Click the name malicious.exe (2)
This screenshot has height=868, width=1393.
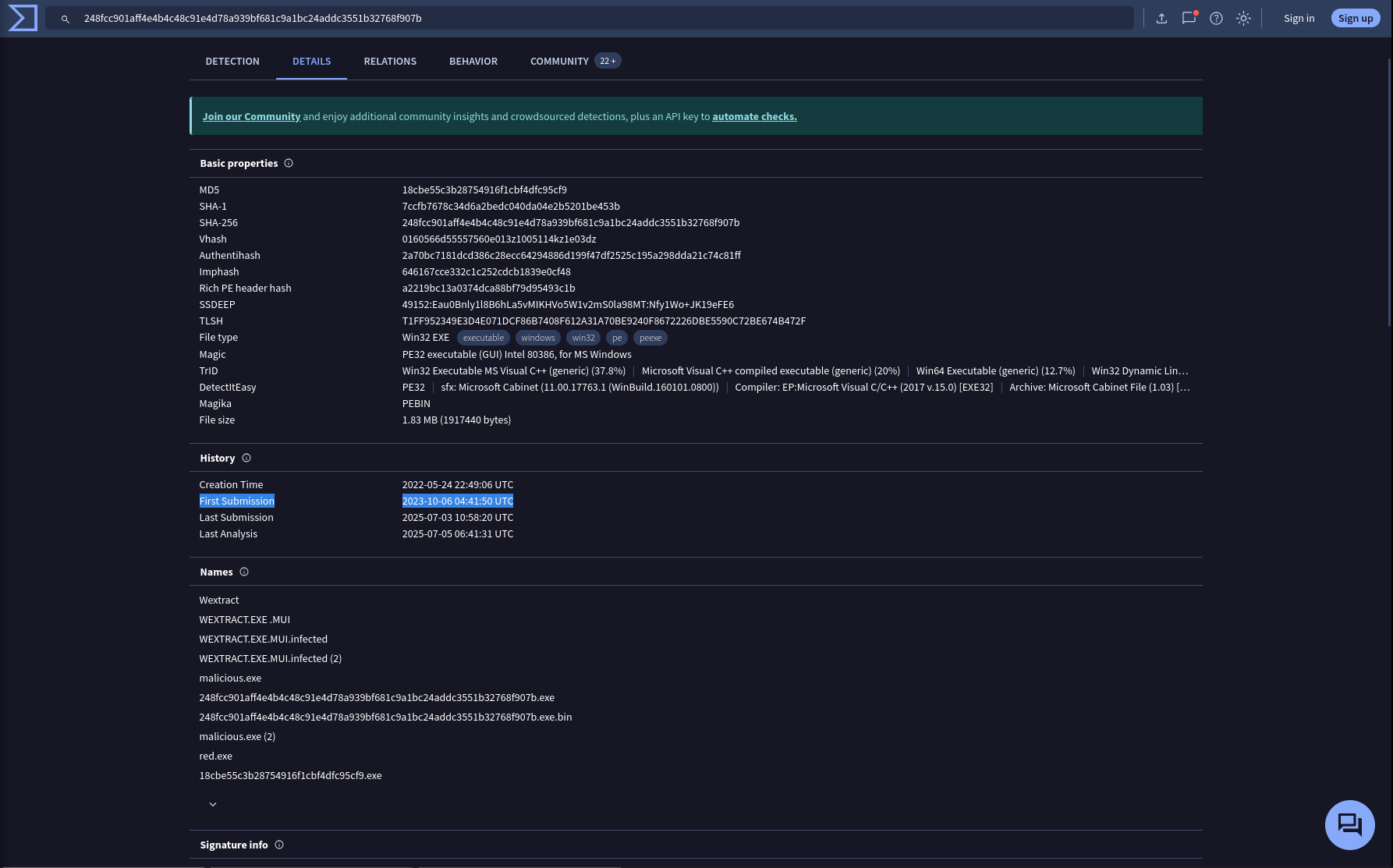tap(237, 736)
